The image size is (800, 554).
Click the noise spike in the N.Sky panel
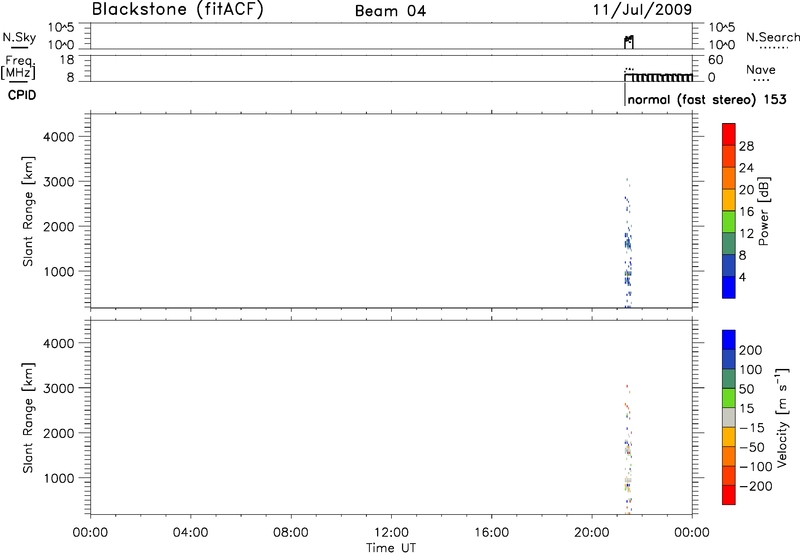pyautogui.click(x=629, y=42)
